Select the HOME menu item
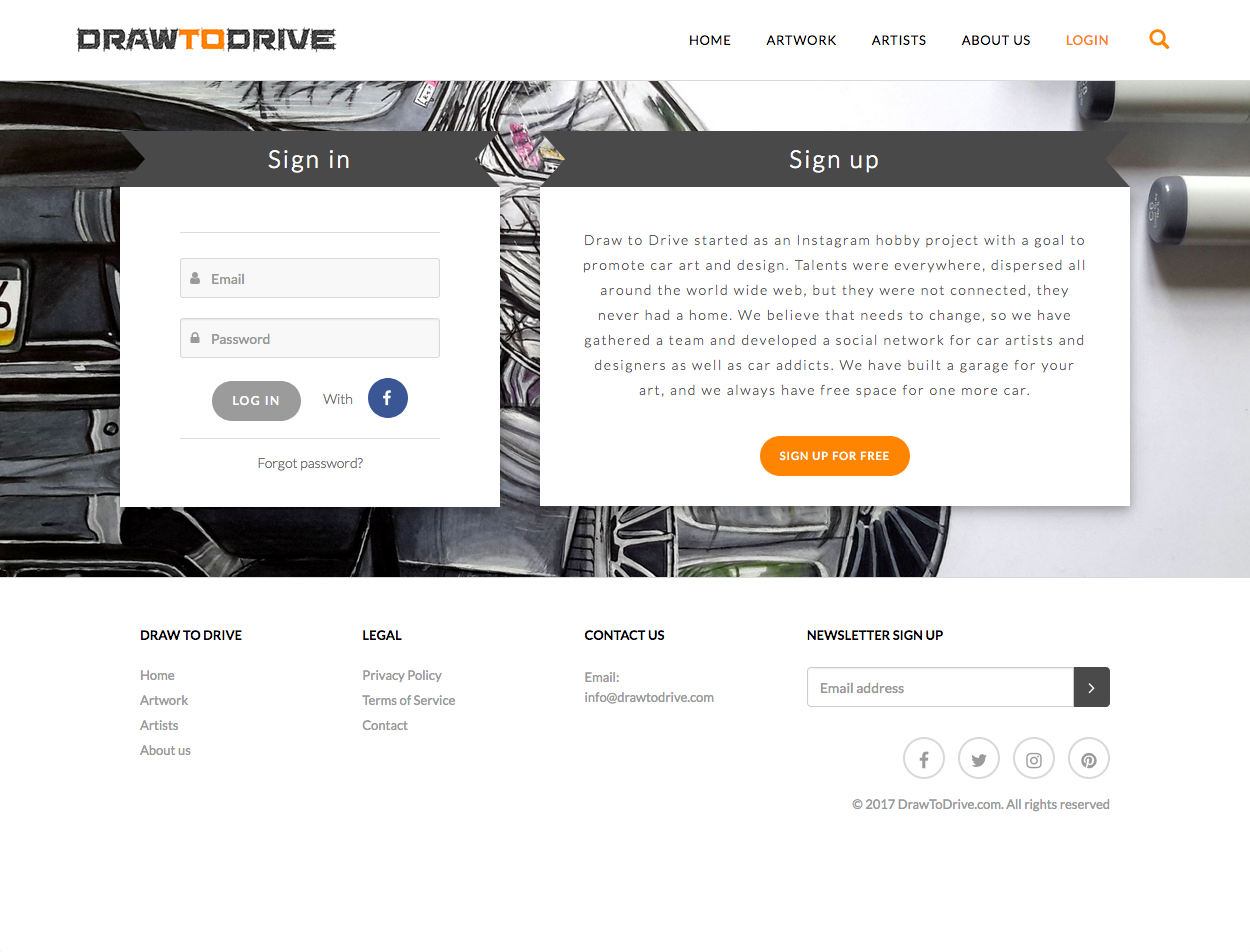This screenshot has width=1250, height=952. point(710,40)
